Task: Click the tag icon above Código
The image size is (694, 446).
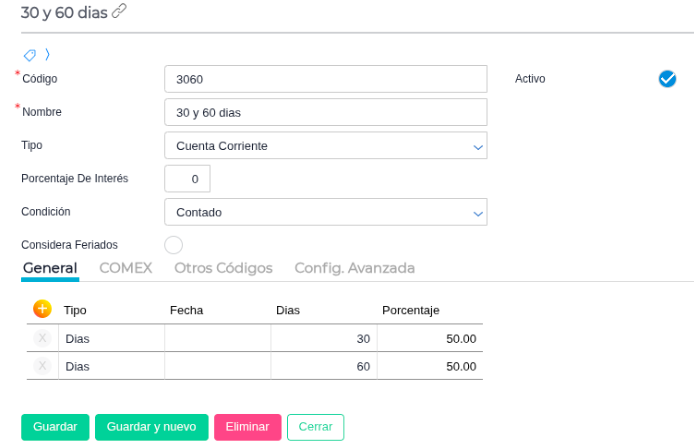Action: click(29, 54)
